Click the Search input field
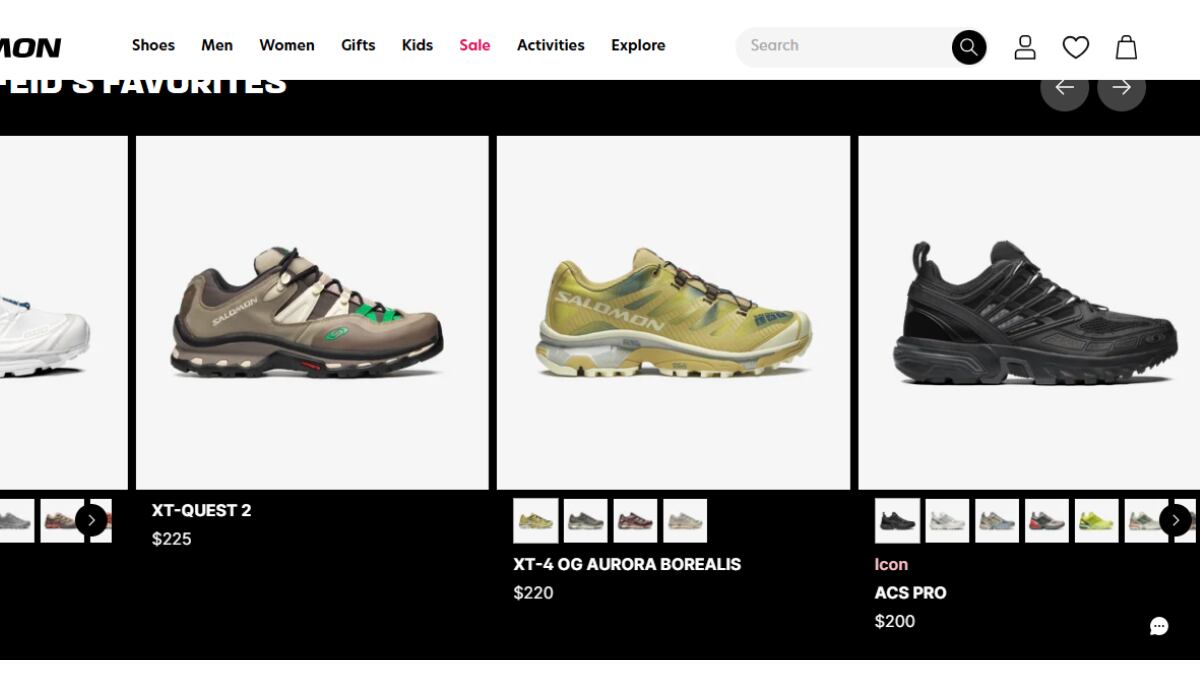Image resolution: width=1200 pixels, height=675 pixels. [845, 47]
